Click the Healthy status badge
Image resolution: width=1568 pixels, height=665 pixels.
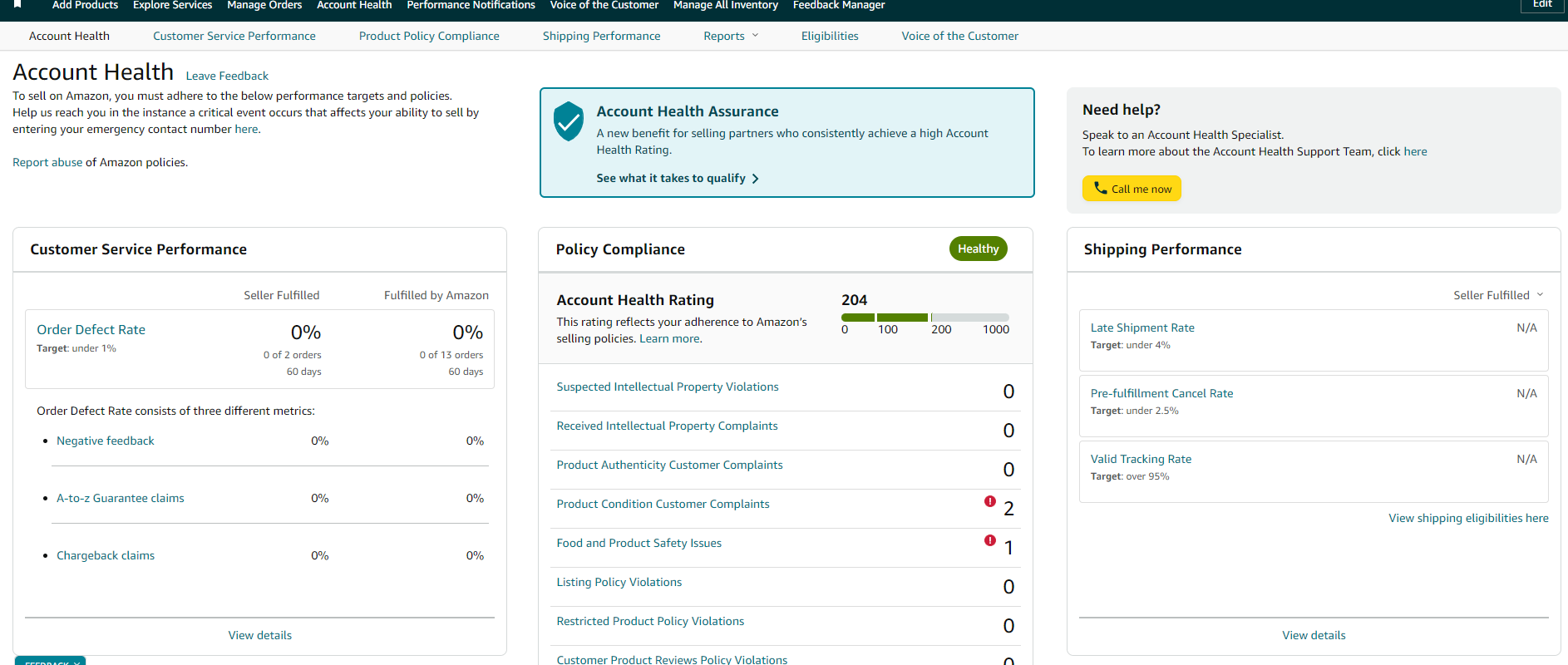point(978,249)
